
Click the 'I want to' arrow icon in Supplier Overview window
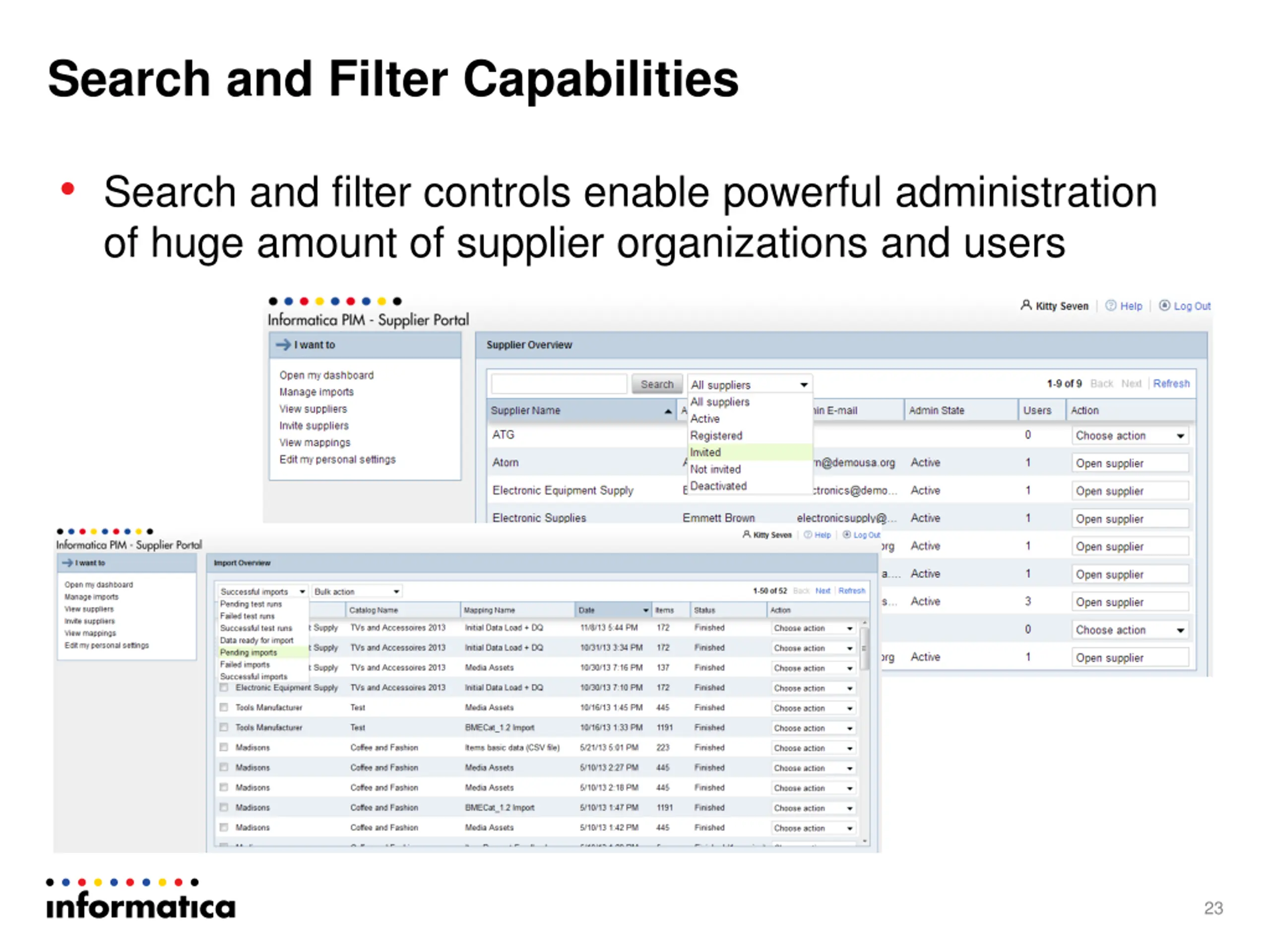pyautogui.click(x=283, y=344)
